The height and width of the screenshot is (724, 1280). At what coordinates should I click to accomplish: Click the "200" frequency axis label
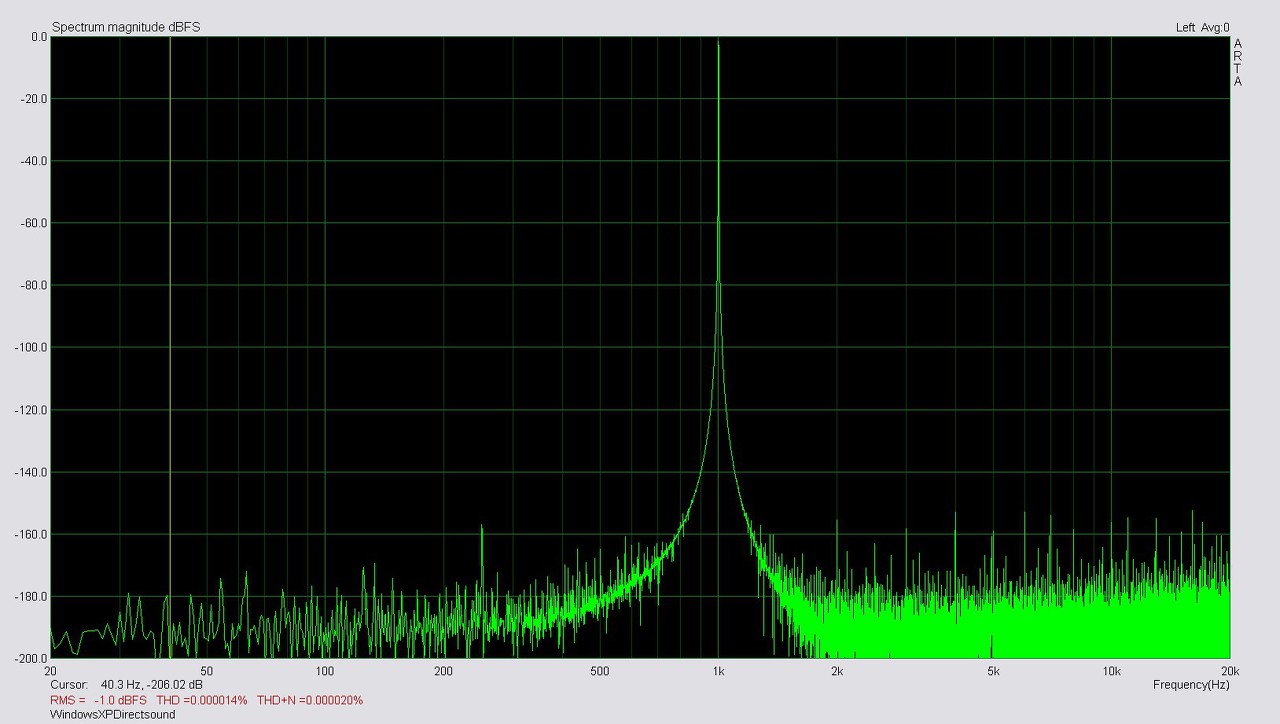444,671
